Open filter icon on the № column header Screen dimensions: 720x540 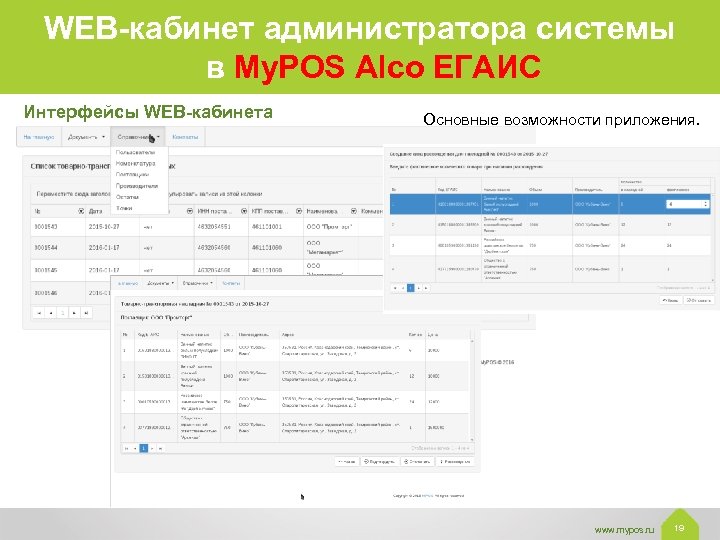pos(81,211)
